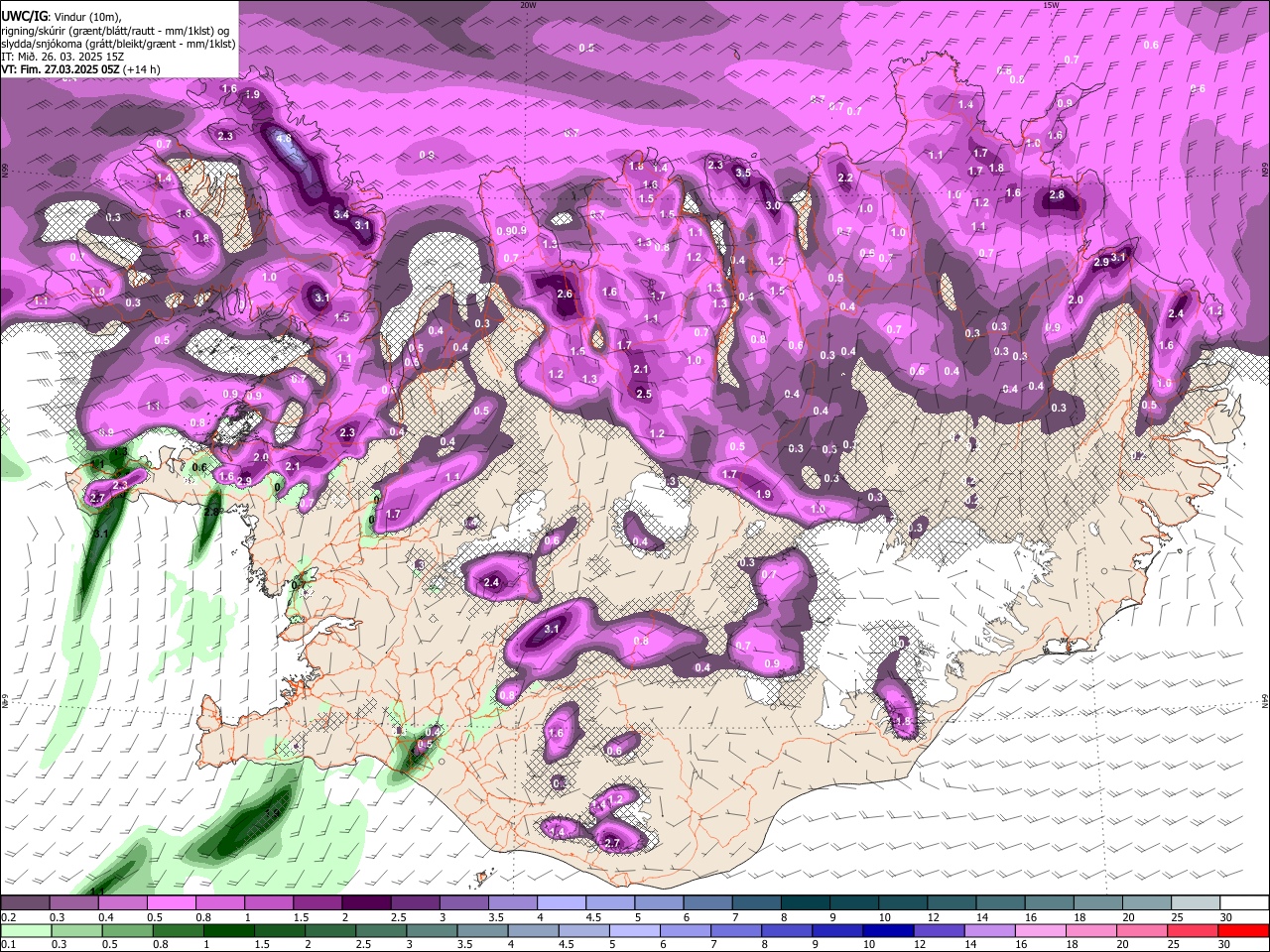
Task: Click the 2.8 precipitation value on the map
Action: (1057, 195)
